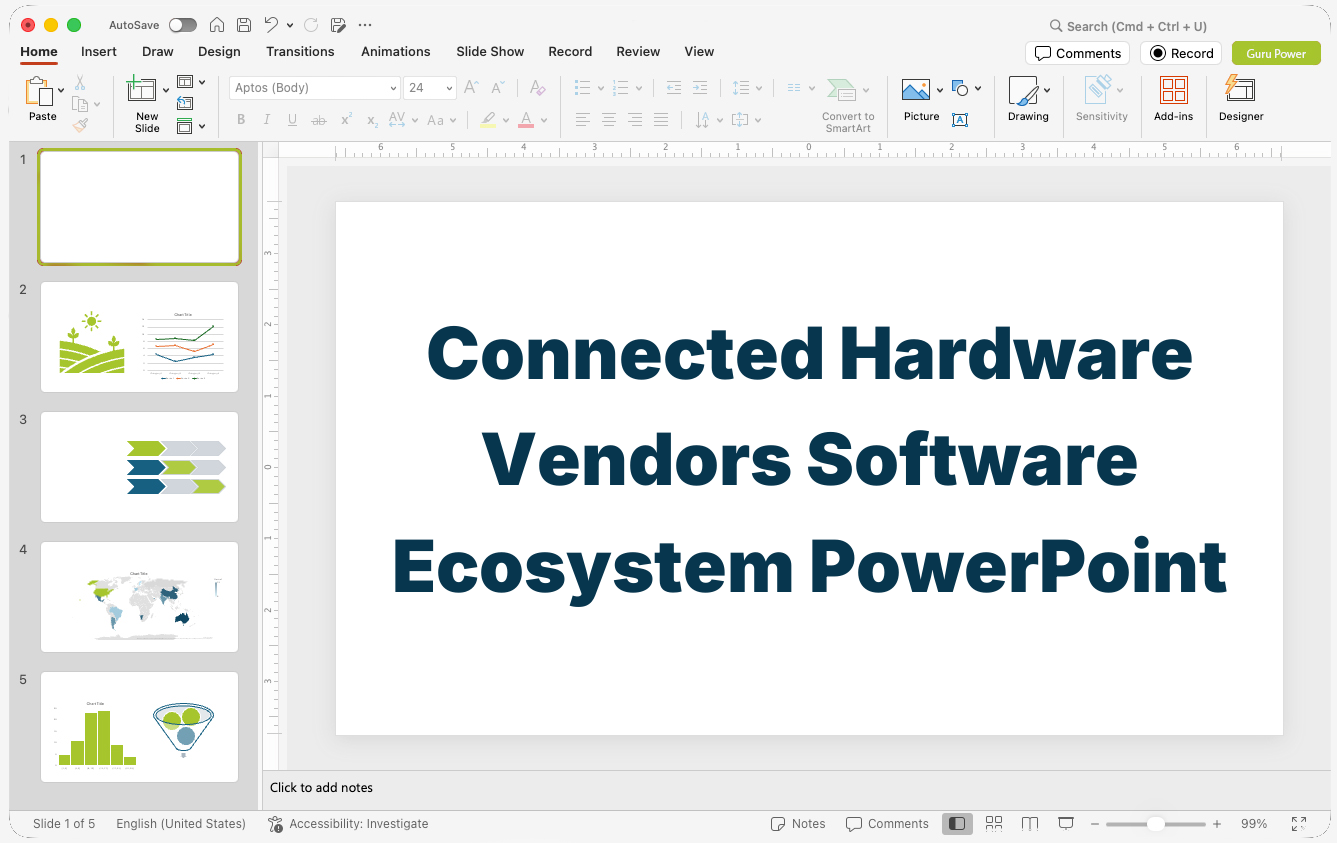Open the Change Case Aa dropdown
1337x843 pixels.
(x=441, y=120)
